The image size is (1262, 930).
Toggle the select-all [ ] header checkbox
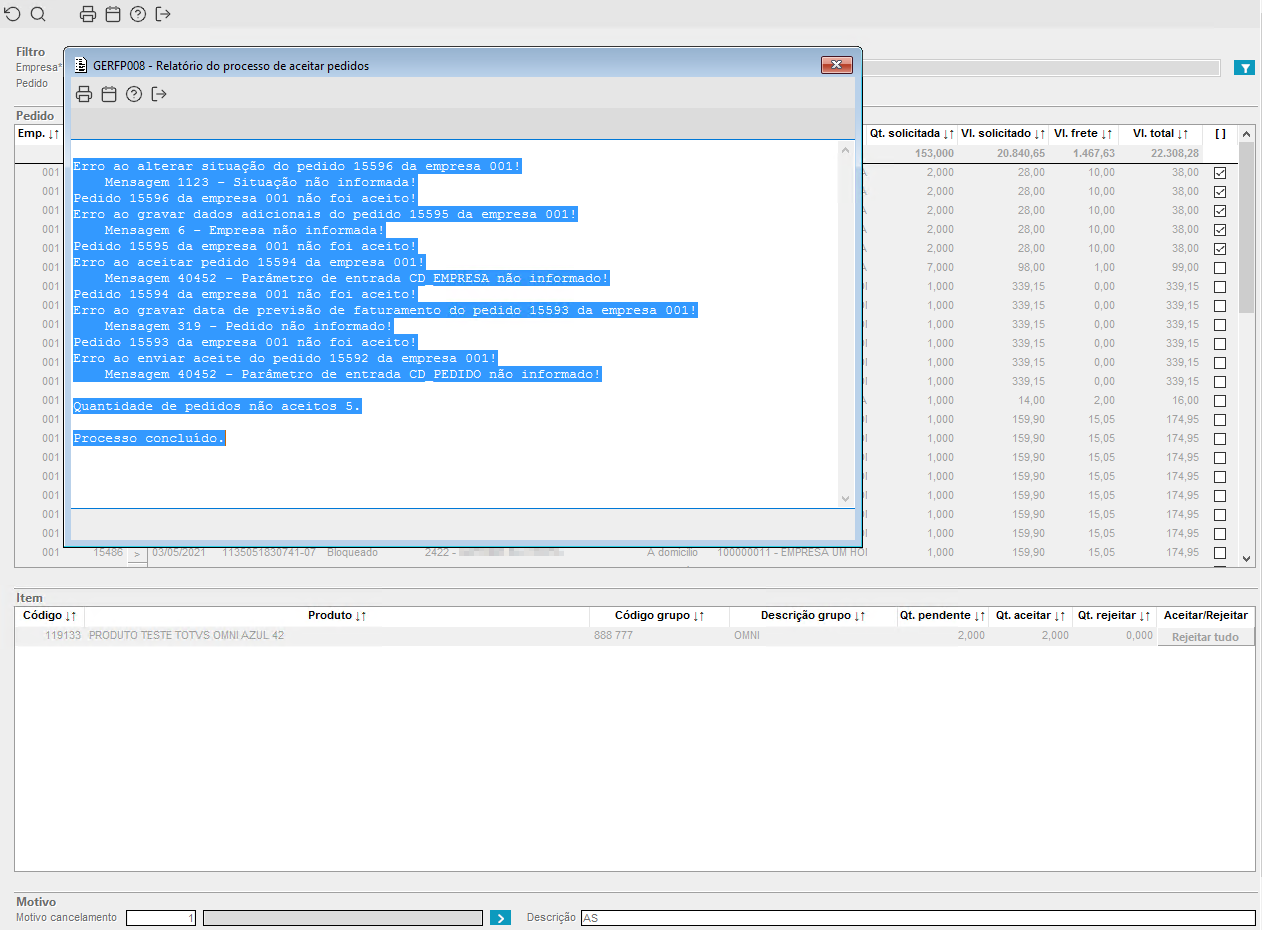[1221, 133]
